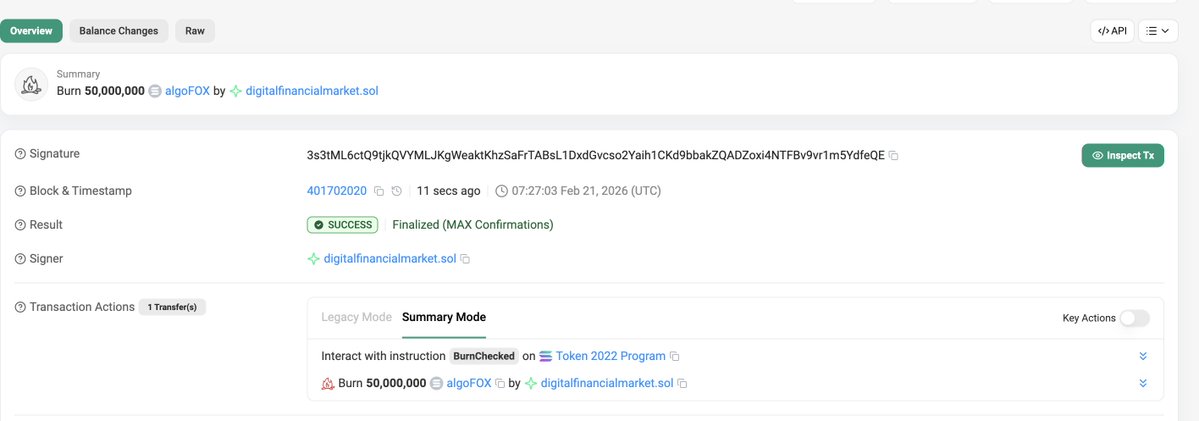Screen dimensions: 1199x421
Task: Copy the Signer address digitalfinancialmarket.sol
Action: coord(465,259)
